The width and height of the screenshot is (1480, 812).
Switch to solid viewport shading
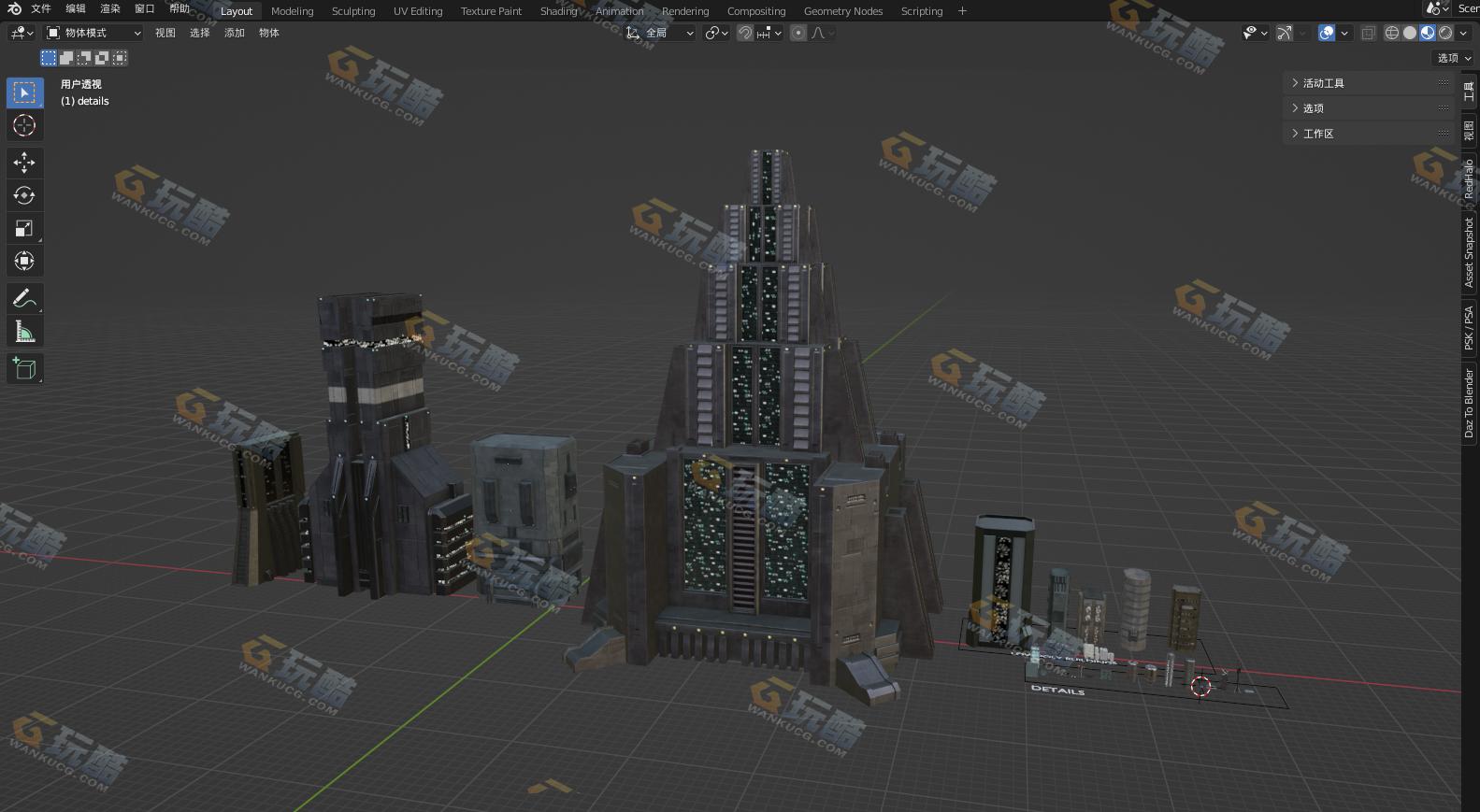[x=1410, y=33]
